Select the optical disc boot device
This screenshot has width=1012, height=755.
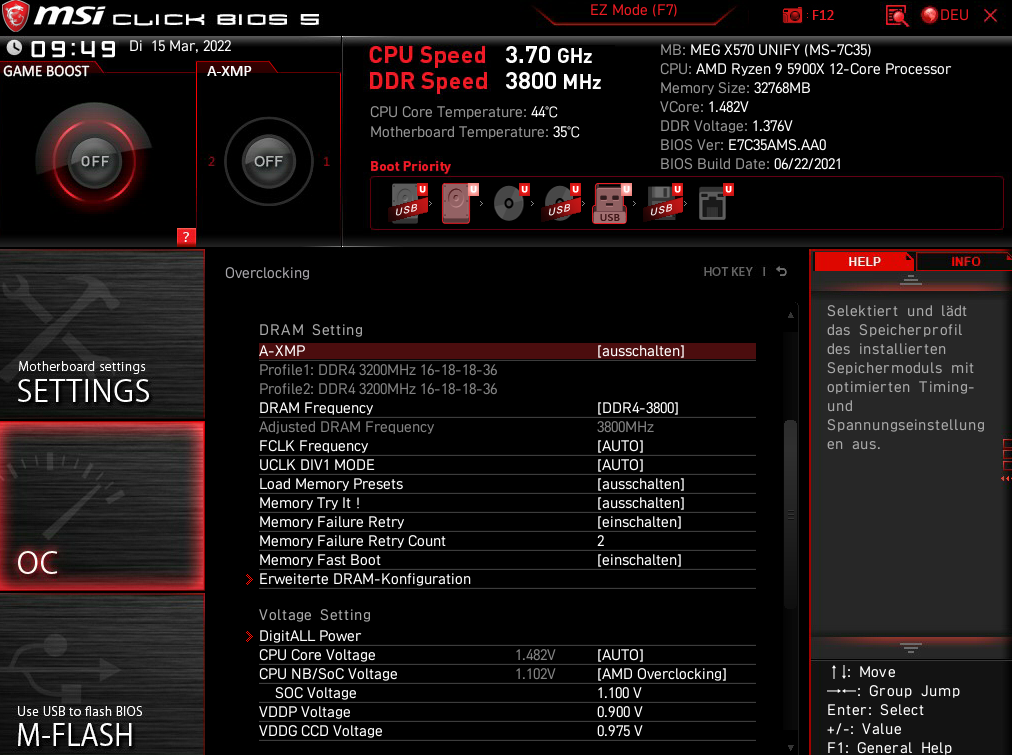(511, 203)
